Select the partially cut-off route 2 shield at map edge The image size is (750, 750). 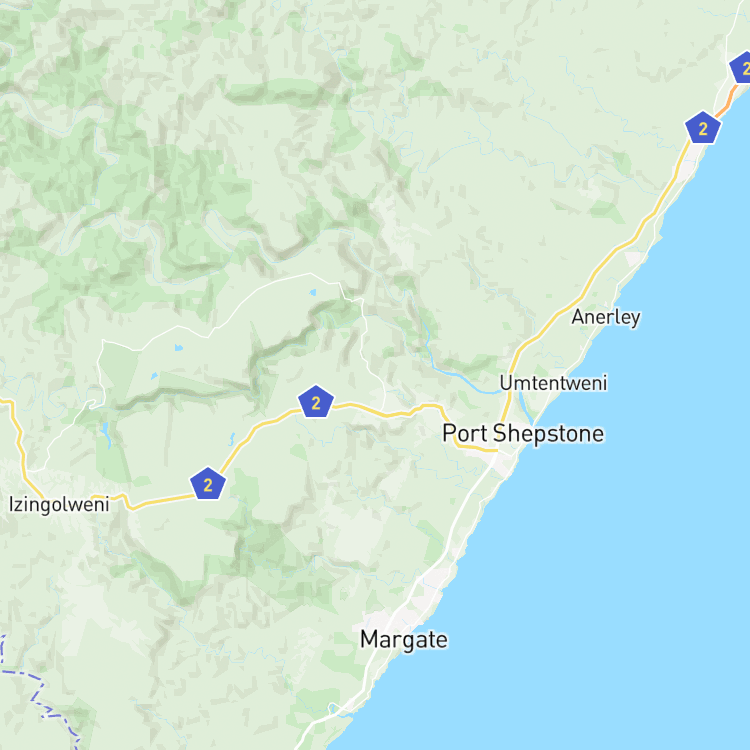pos(741,68)
